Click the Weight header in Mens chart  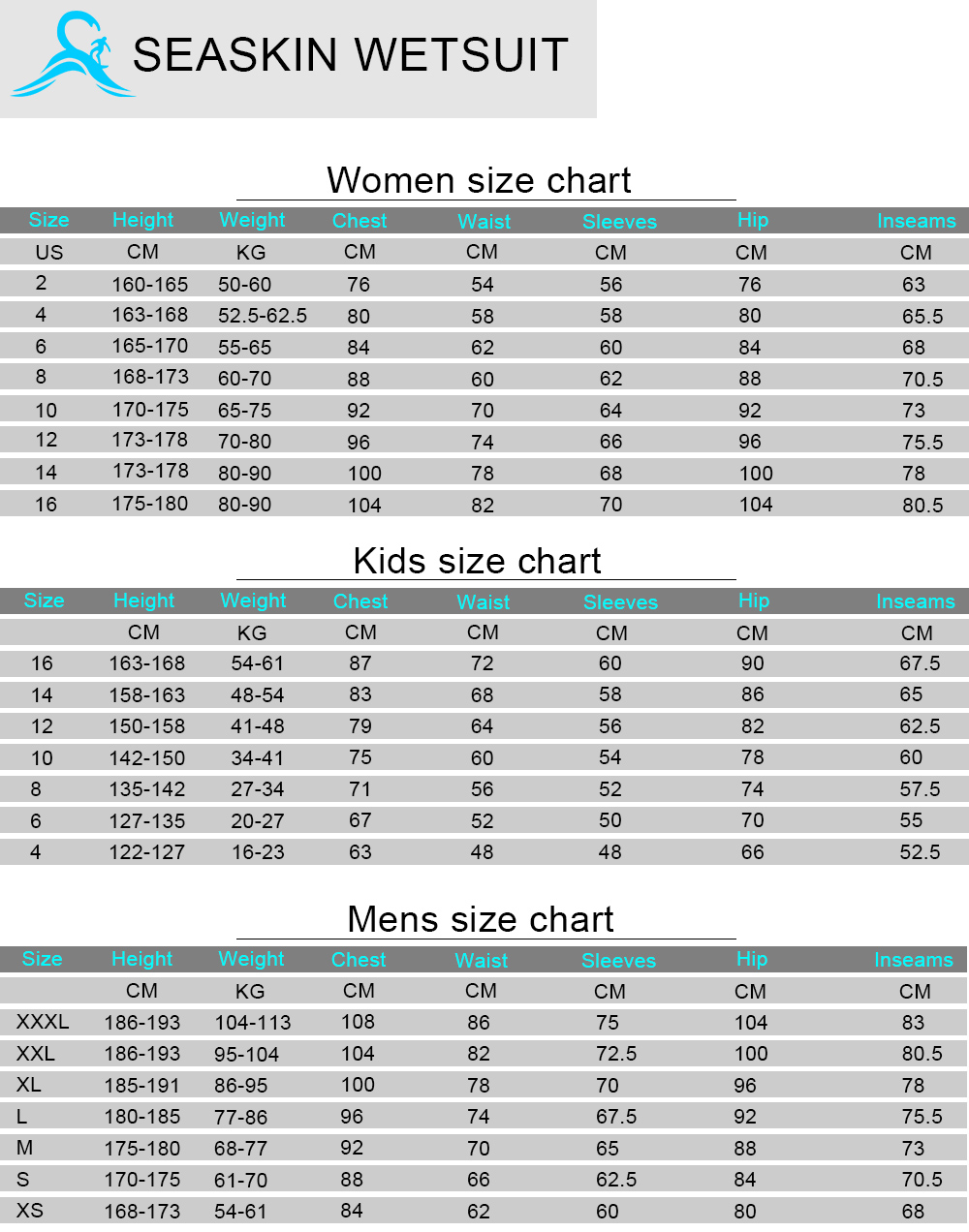tap(251, 959)
